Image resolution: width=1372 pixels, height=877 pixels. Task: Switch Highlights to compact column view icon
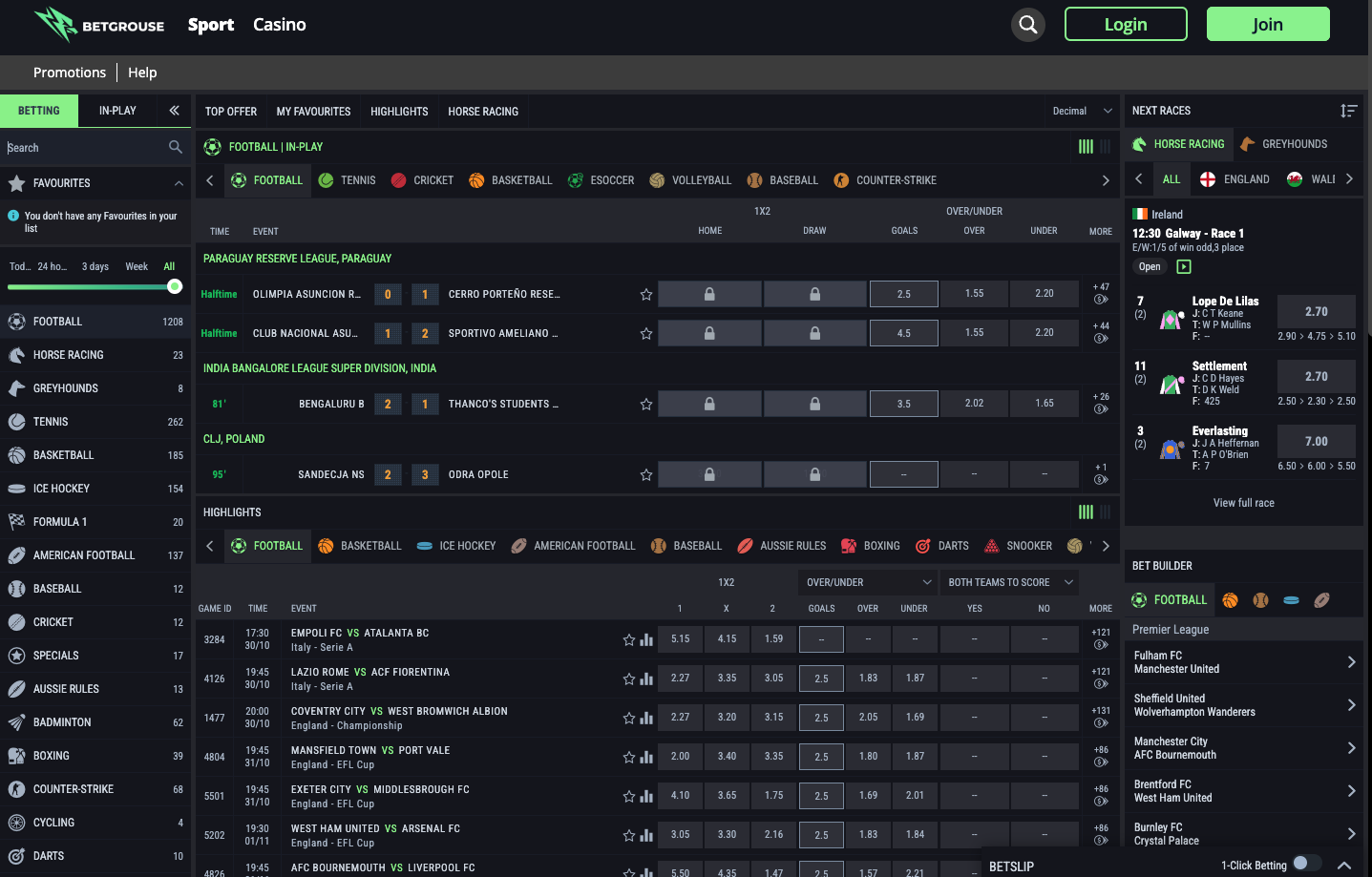(x=1105, y=512)
